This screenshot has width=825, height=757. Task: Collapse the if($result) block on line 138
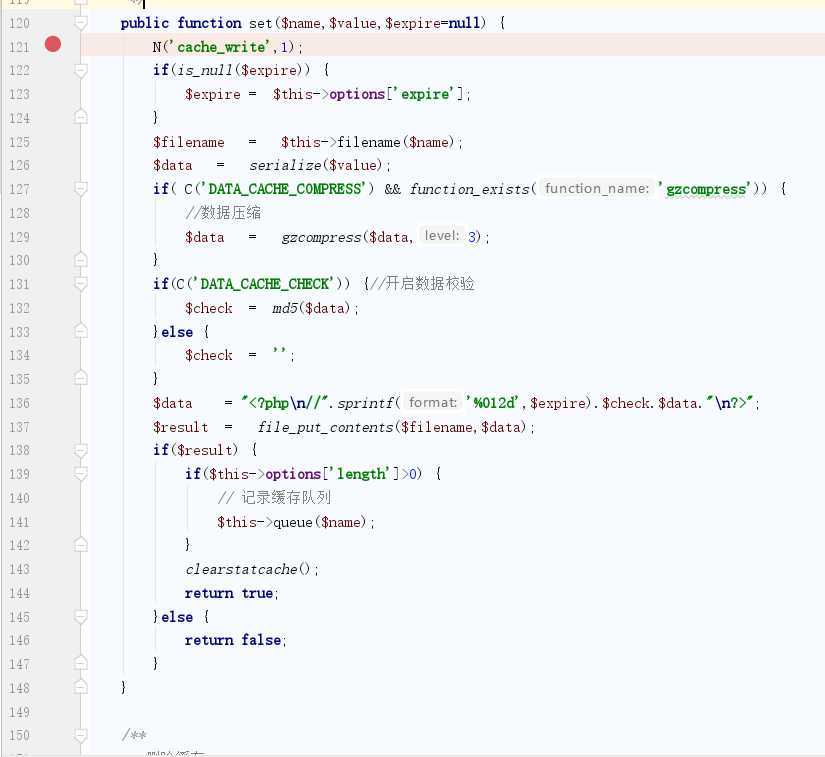81,450
